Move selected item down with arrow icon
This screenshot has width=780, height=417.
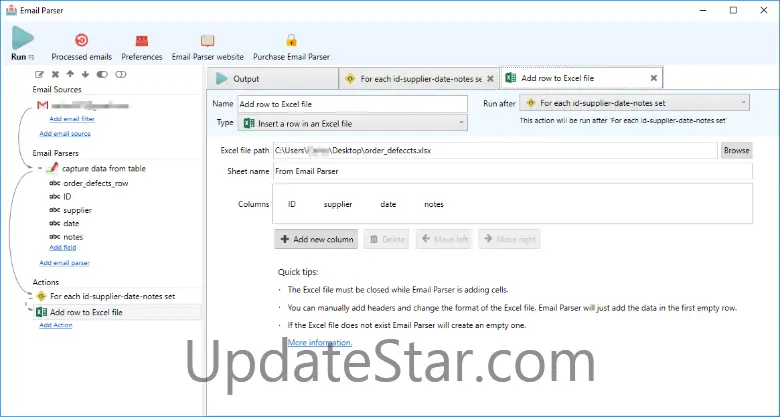85,75
